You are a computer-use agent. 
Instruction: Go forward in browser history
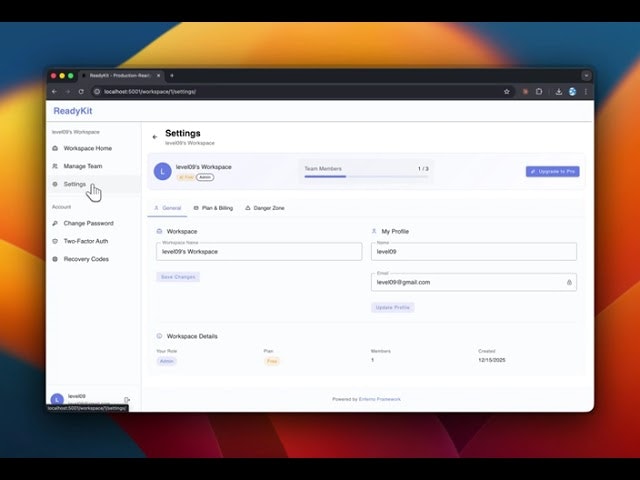(x=68, y=92)
